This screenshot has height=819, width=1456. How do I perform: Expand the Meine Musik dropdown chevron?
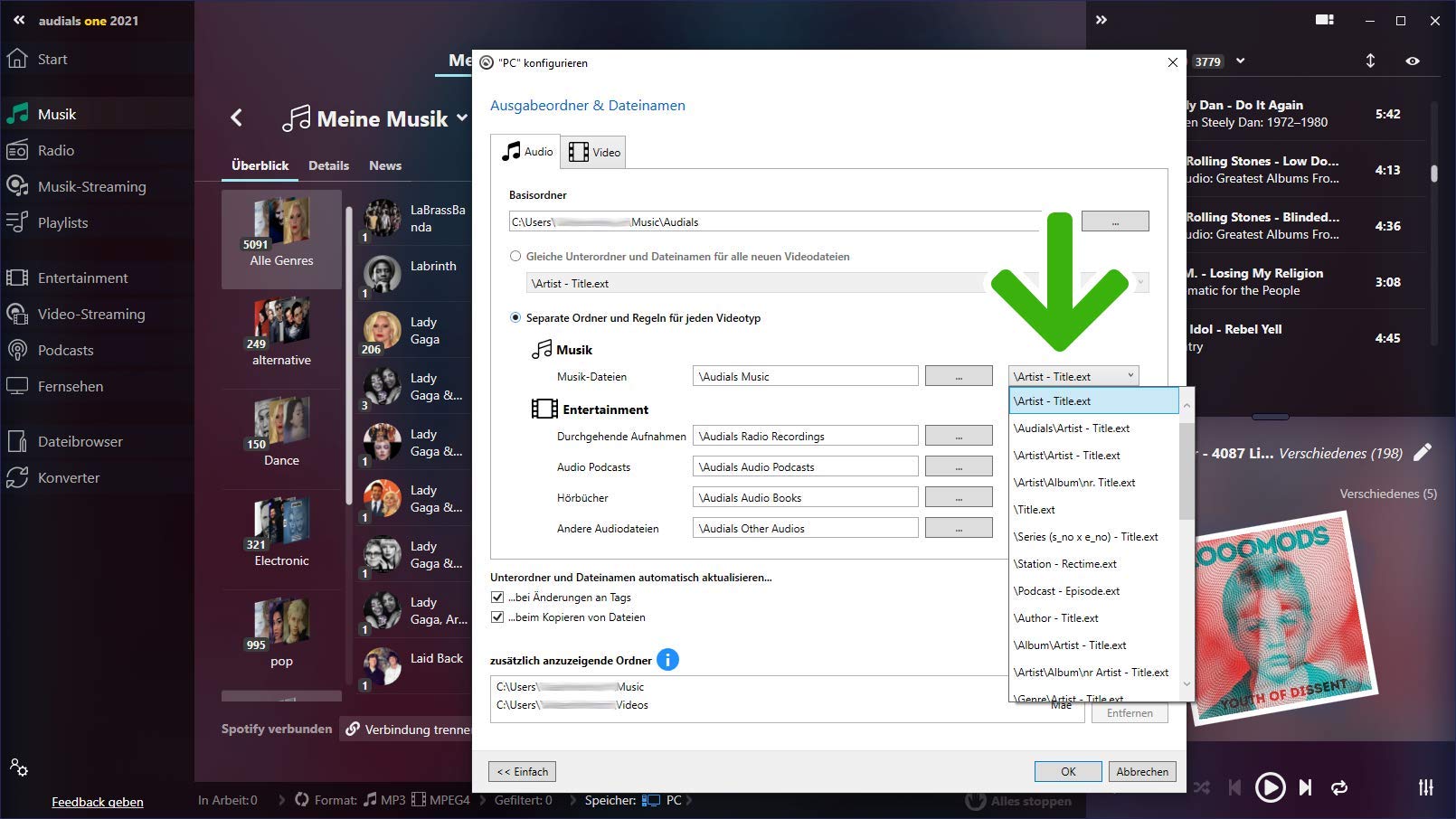tap(462, 118)
